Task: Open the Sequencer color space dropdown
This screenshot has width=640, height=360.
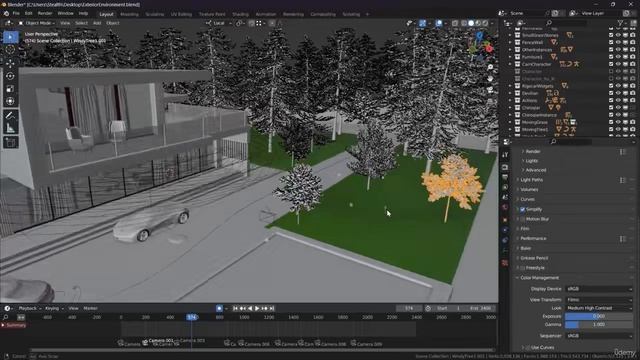Action: 599,336
